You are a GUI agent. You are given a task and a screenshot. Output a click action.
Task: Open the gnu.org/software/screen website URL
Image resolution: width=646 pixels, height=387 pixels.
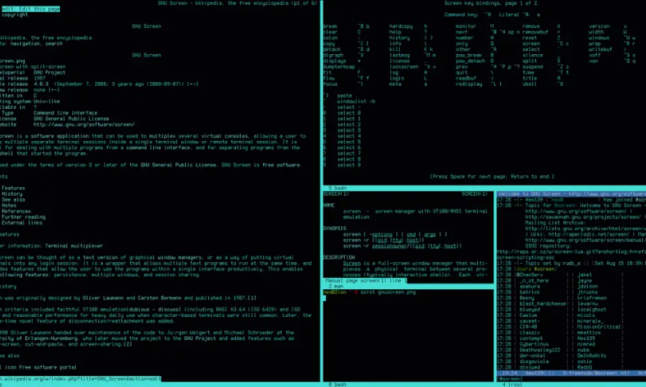pyautogui.click(x=84, y=124)
